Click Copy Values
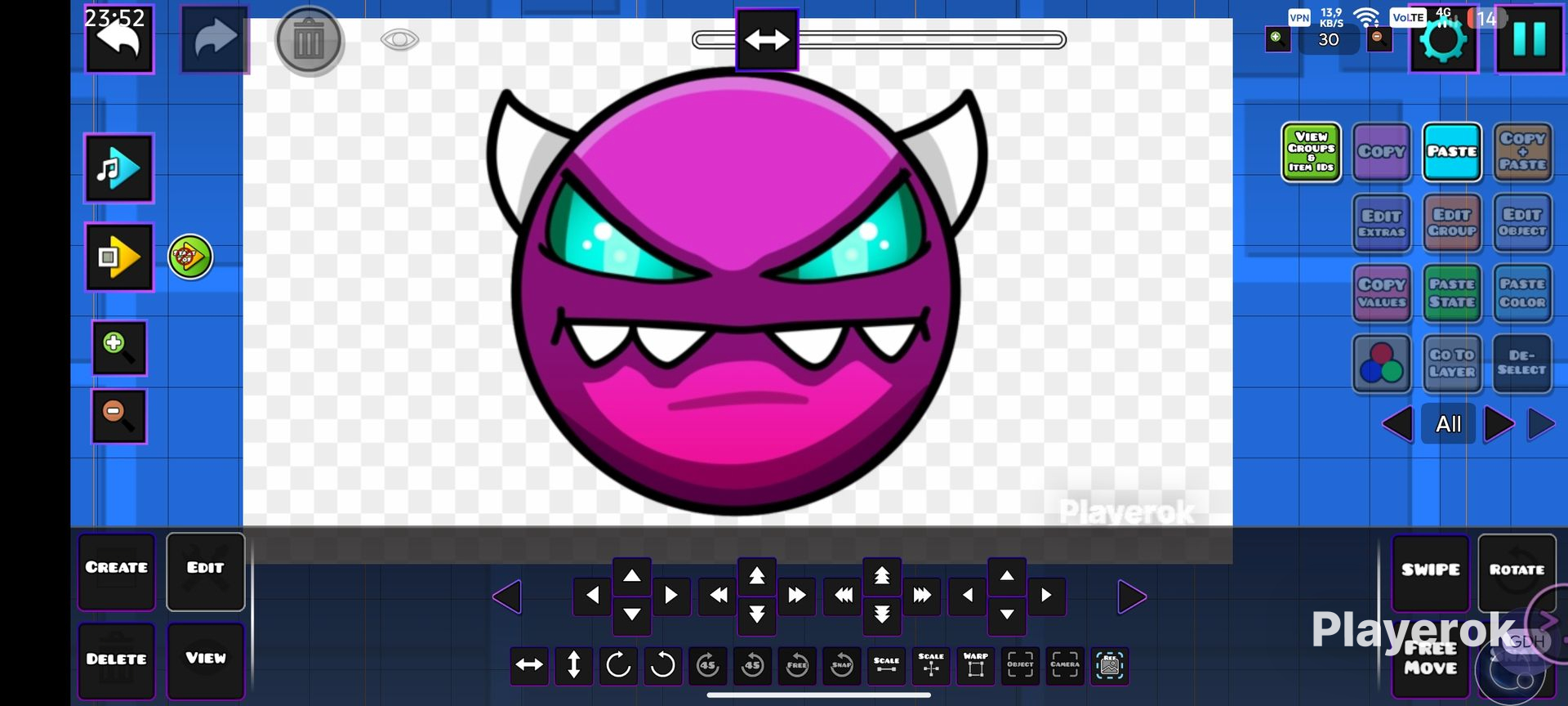The height and width of the screenshot is (706, 1568). [x=1381, y=293]
